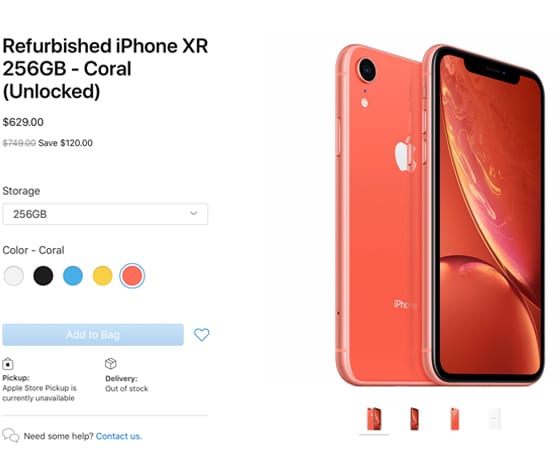This screenshot has width=560, height=470.
Task: Pick the yellow color option
Action: point(102,276)
